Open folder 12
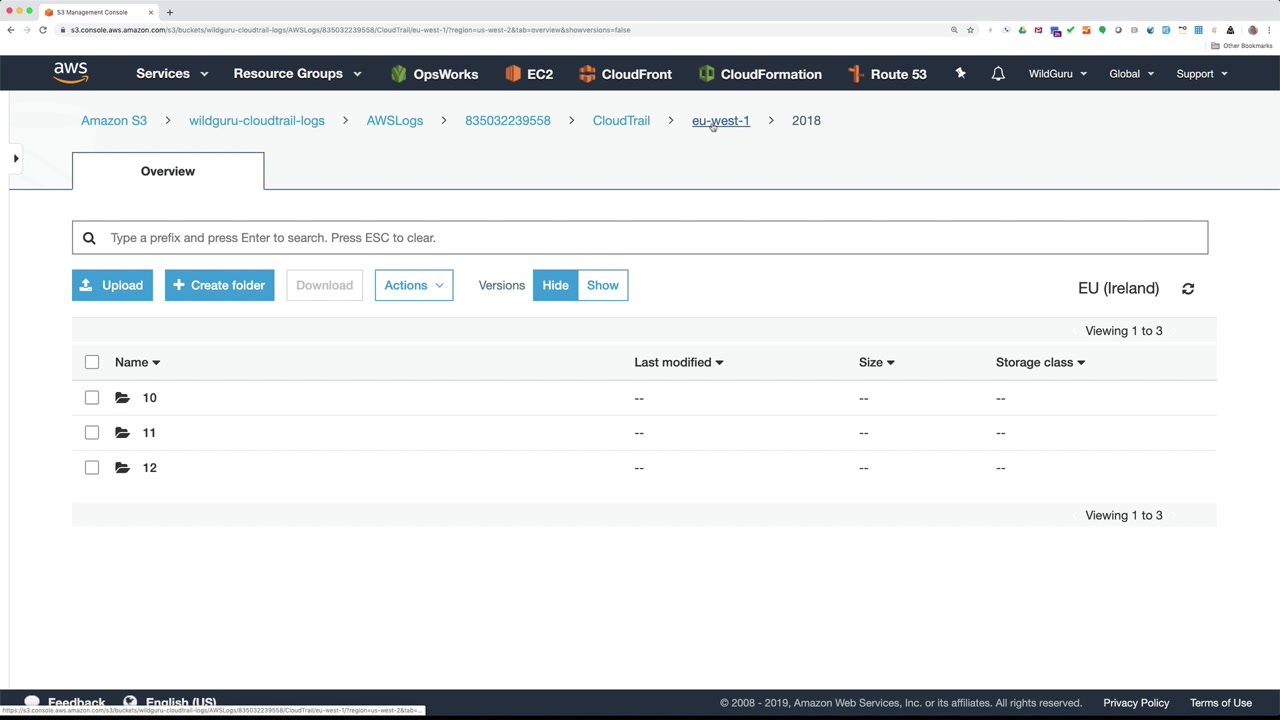This screenshot has height=720, width=1280. pyautogui.click(x=150, y=468)
